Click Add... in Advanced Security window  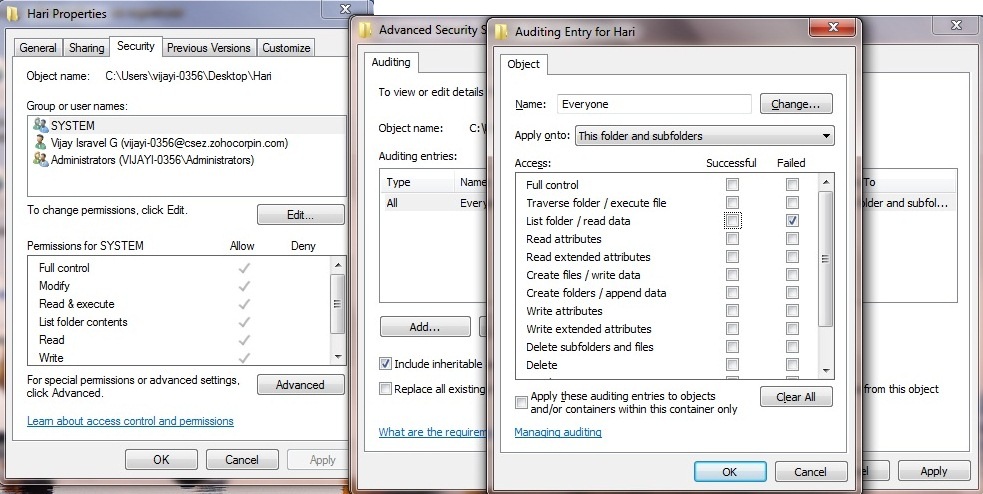pyautogui.click(x=425, y=327)
